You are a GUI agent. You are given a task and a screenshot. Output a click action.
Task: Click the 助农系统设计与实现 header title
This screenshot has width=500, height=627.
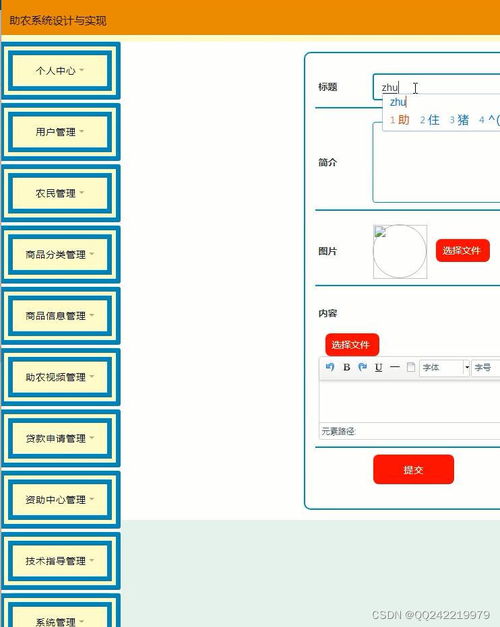click(58, 20)
